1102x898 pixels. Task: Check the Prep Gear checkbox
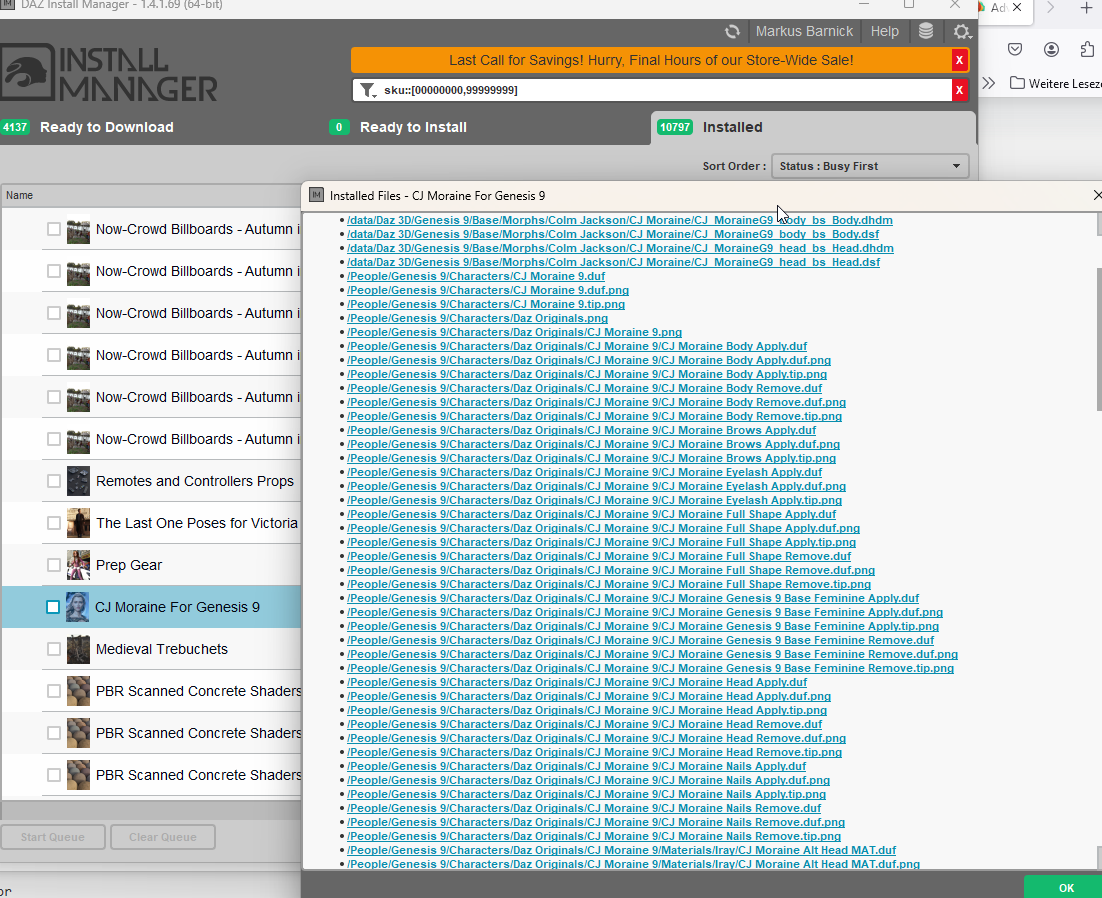(x=53, y=565)
